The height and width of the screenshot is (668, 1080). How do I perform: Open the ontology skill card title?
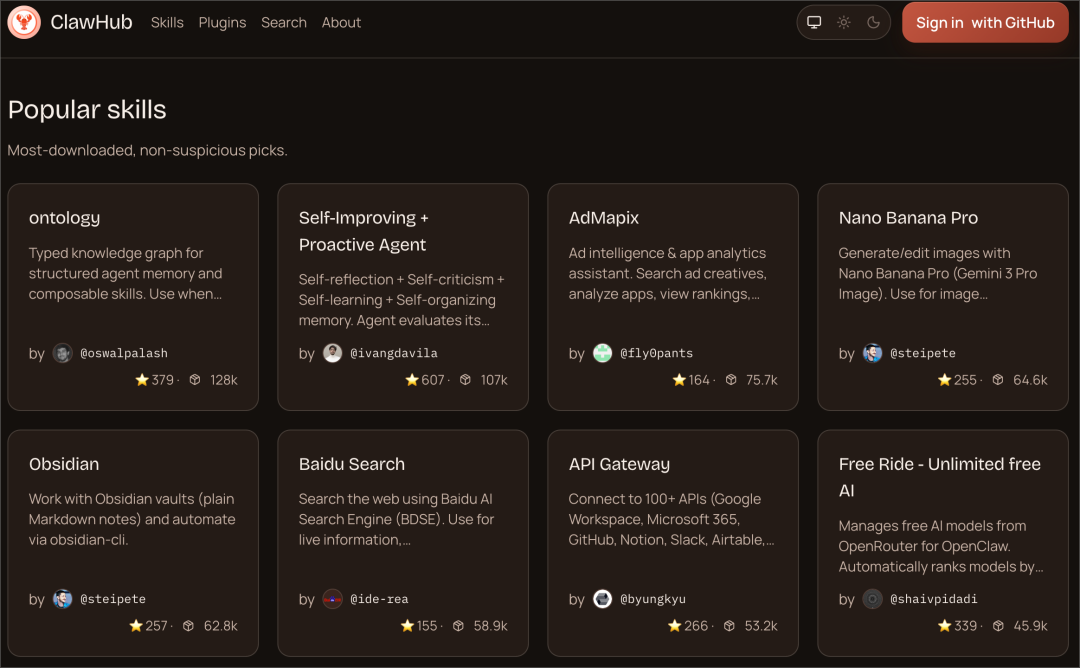[65, 218]
